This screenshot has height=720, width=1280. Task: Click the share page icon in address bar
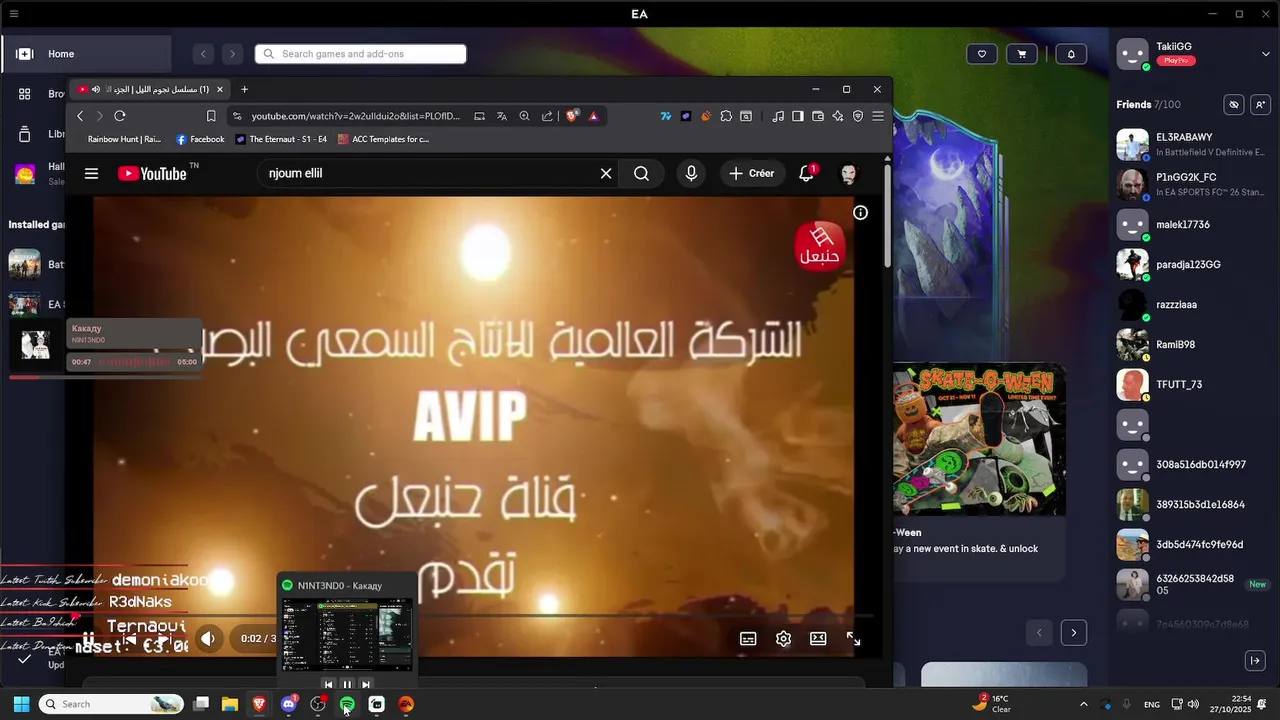(547, 116)
